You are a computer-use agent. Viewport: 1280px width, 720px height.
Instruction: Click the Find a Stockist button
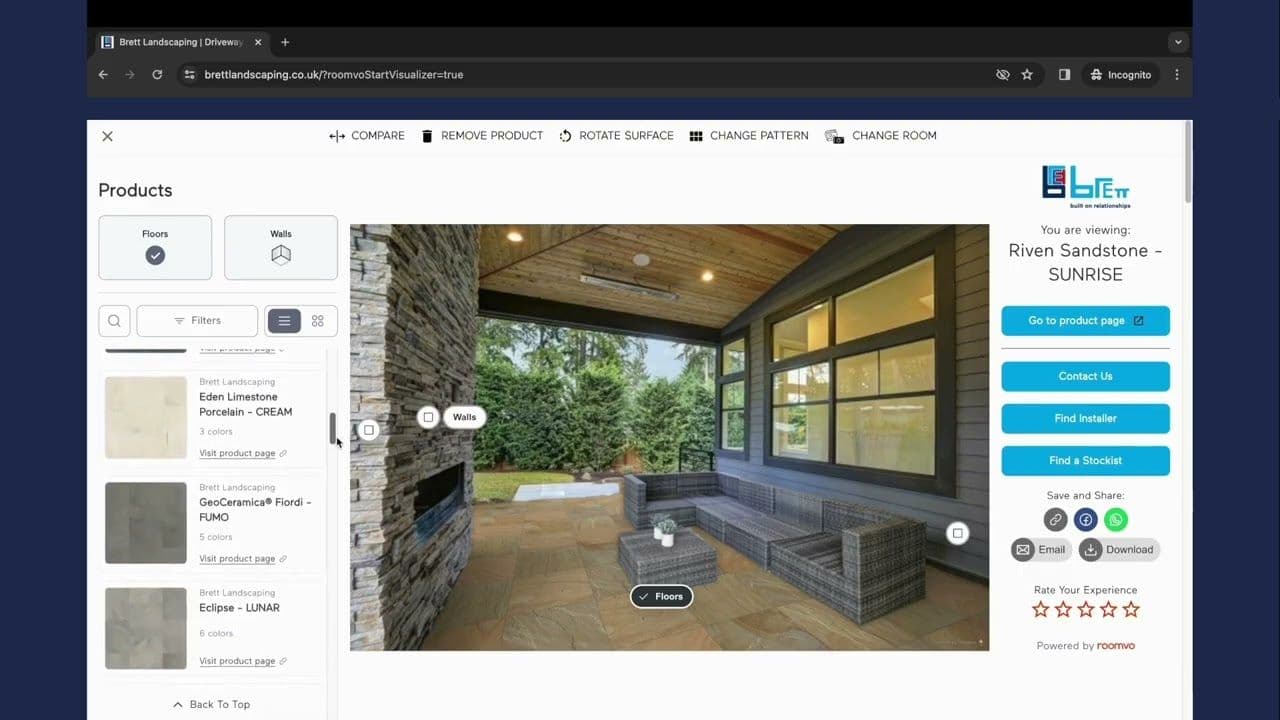[1085, 460]
